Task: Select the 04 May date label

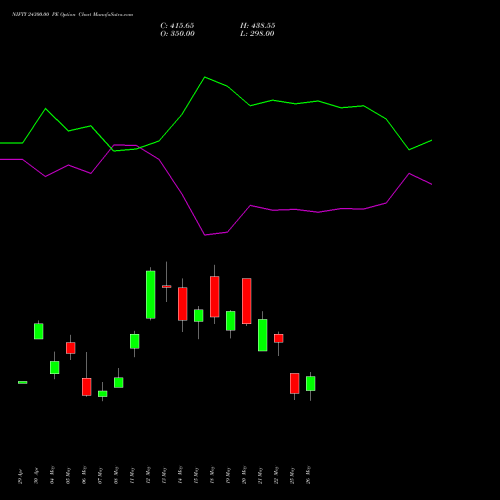Action: pyautogui.click(x=52, y=475)
